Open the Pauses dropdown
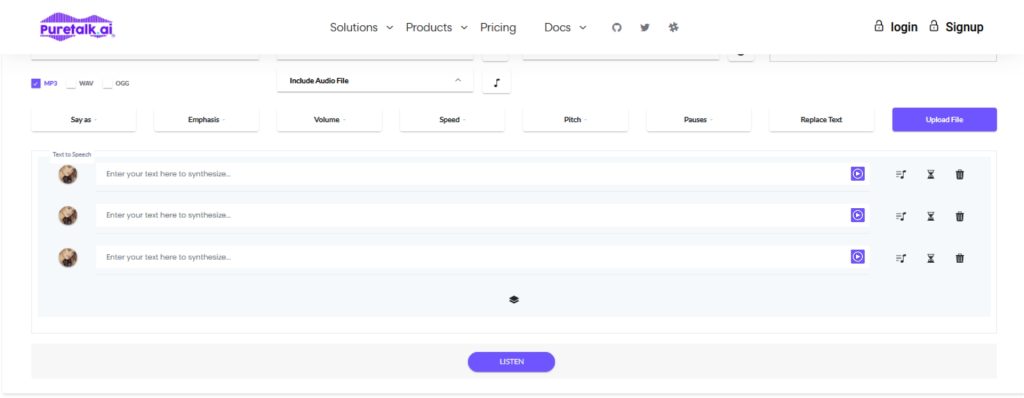1024x398 pixels. pos(698,120)
